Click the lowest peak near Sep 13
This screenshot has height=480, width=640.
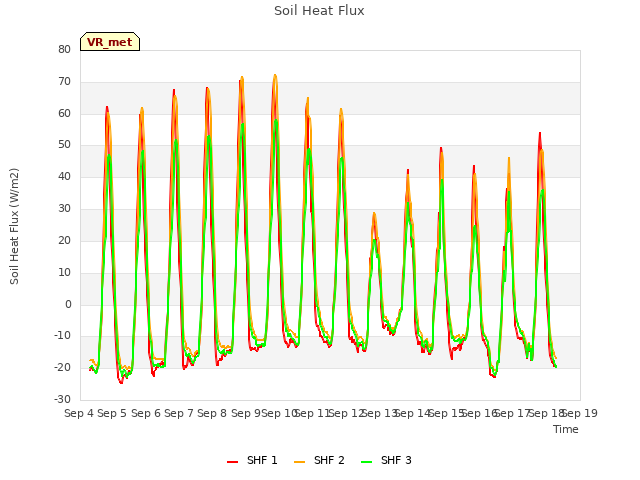click(x=374, y=213)
